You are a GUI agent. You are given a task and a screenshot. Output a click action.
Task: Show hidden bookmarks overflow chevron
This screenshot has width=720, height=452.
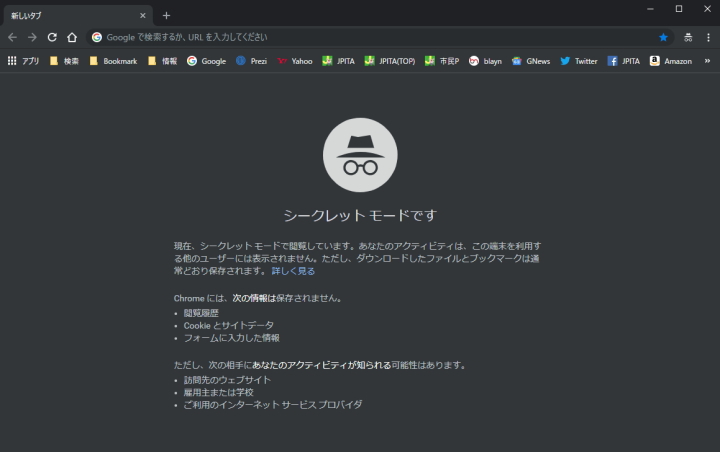pos(707,61)
